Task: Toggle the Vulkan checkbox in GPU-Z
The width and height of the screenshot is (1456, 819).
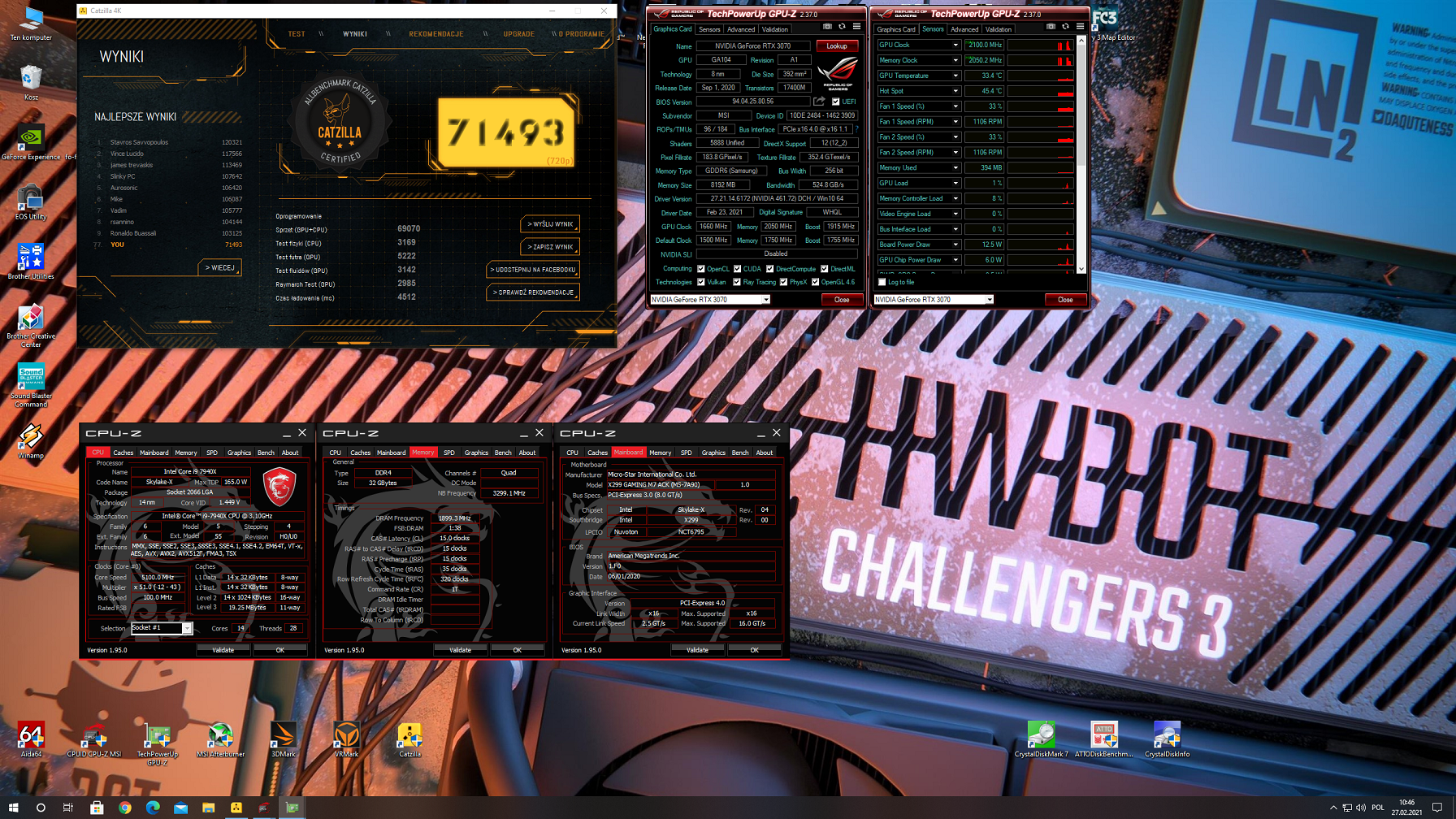Action: [700, 282]
